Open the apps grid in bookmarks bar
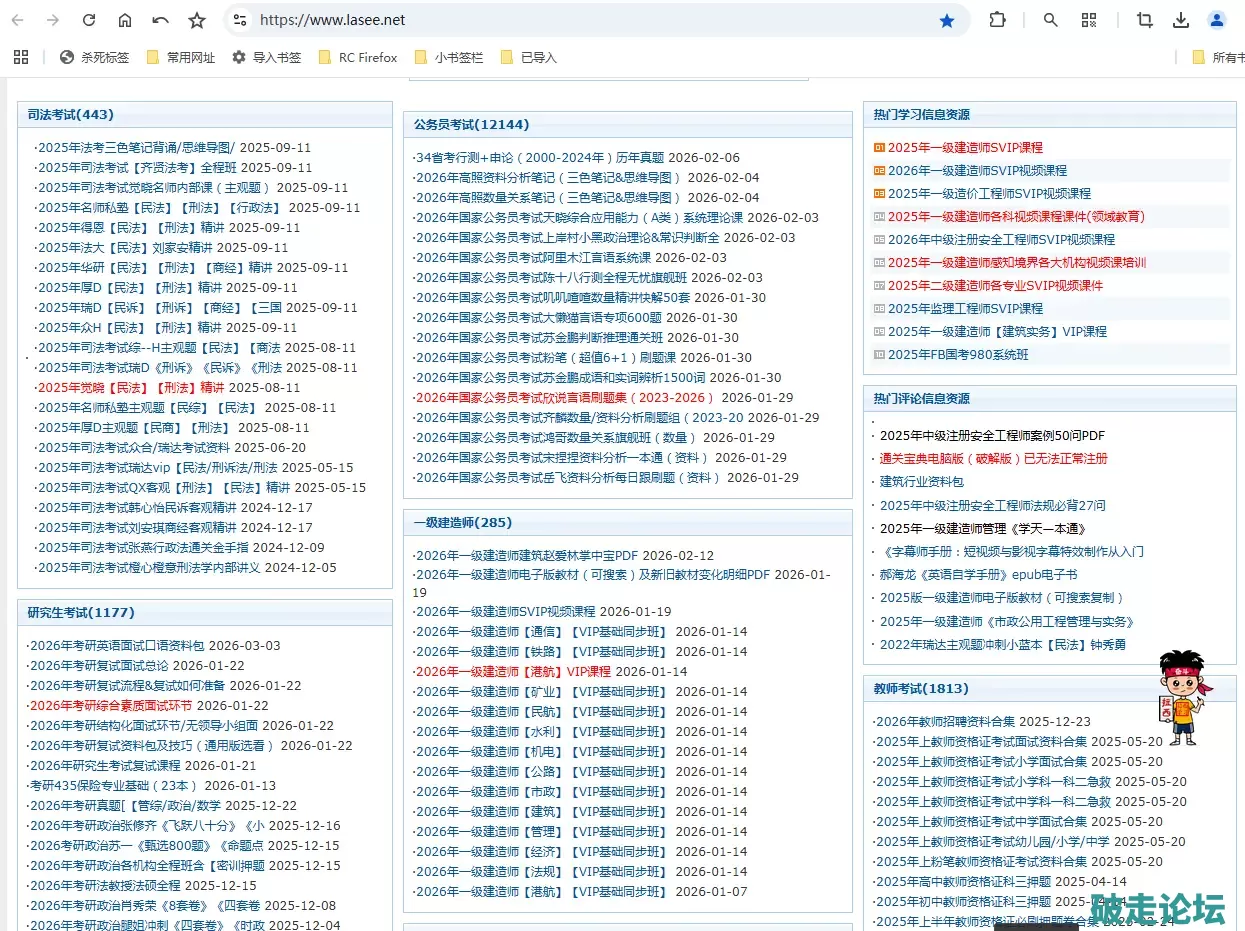This screenshot has height=931, width=1245. pyautogui.click(x=21, y=57)
